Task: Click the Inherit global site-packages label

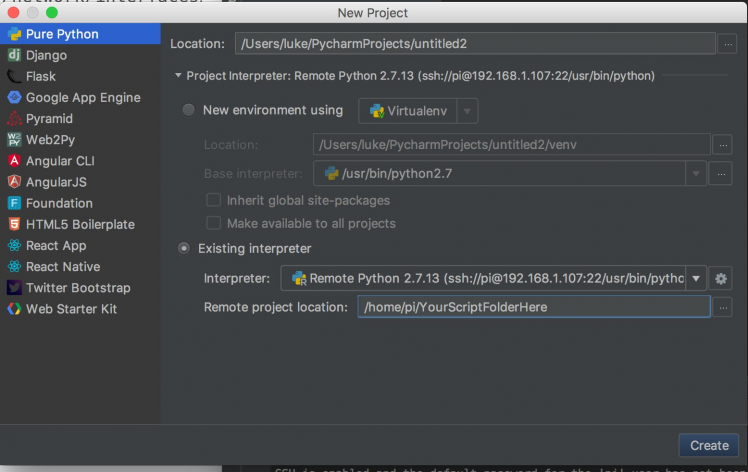Action: tap(308, 200)
